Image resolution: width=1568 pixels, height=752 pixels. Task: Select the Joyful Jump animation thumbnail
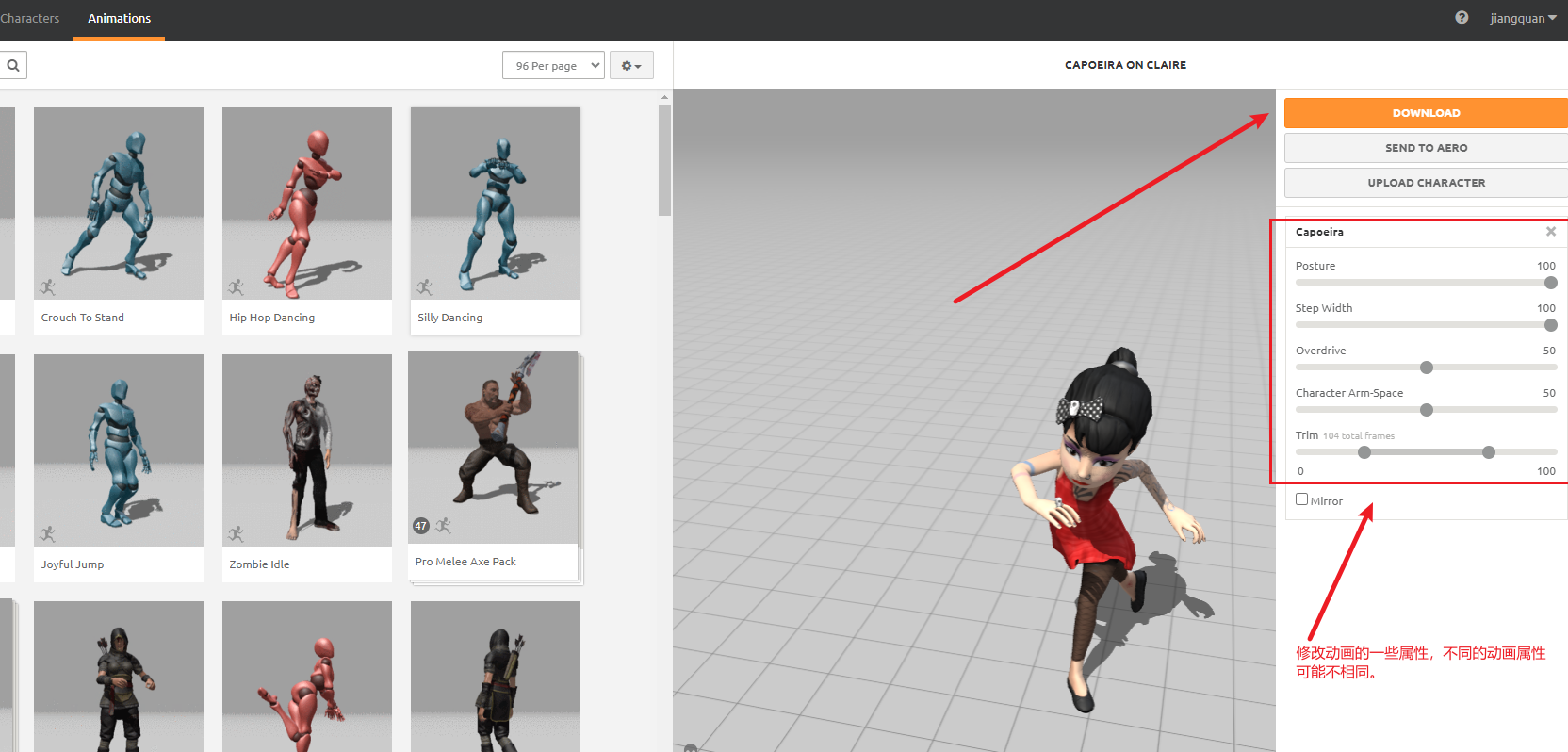(119, 450)
